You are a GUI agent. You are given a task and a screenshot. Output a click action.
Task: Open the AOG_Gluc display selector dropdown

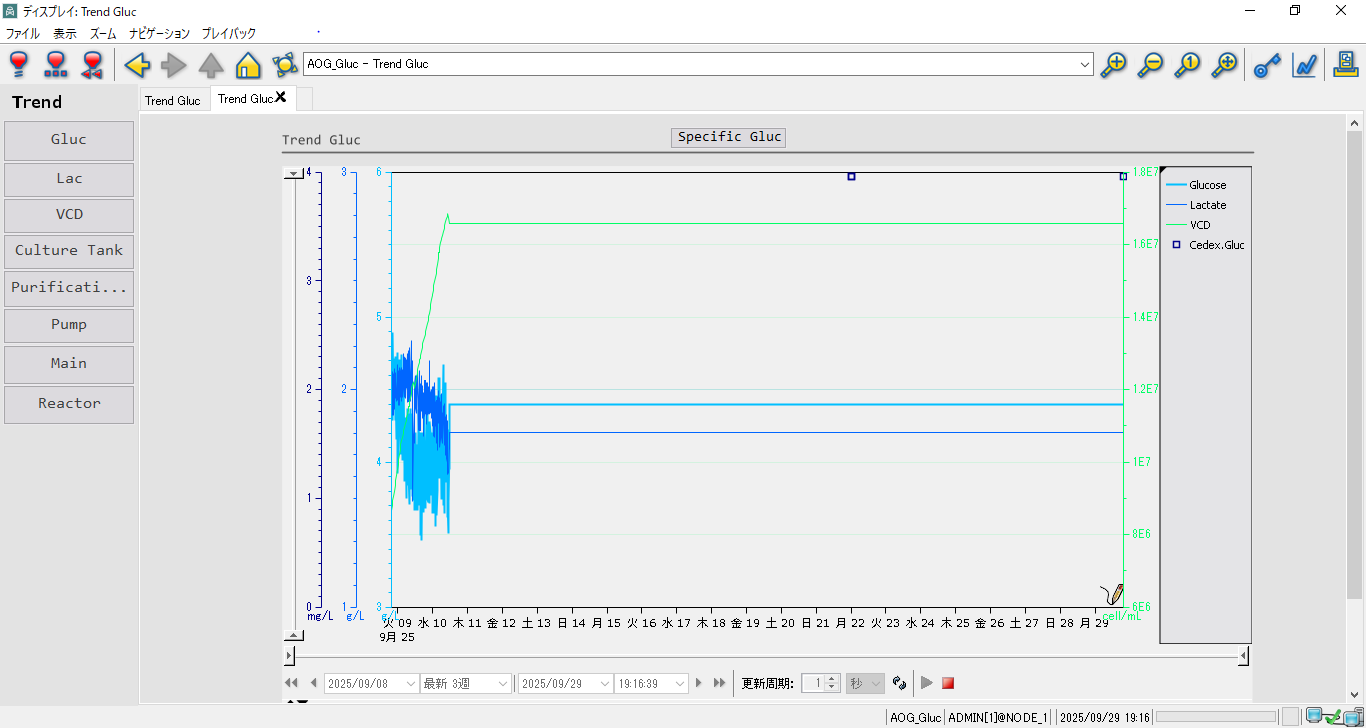point(1086,65)
